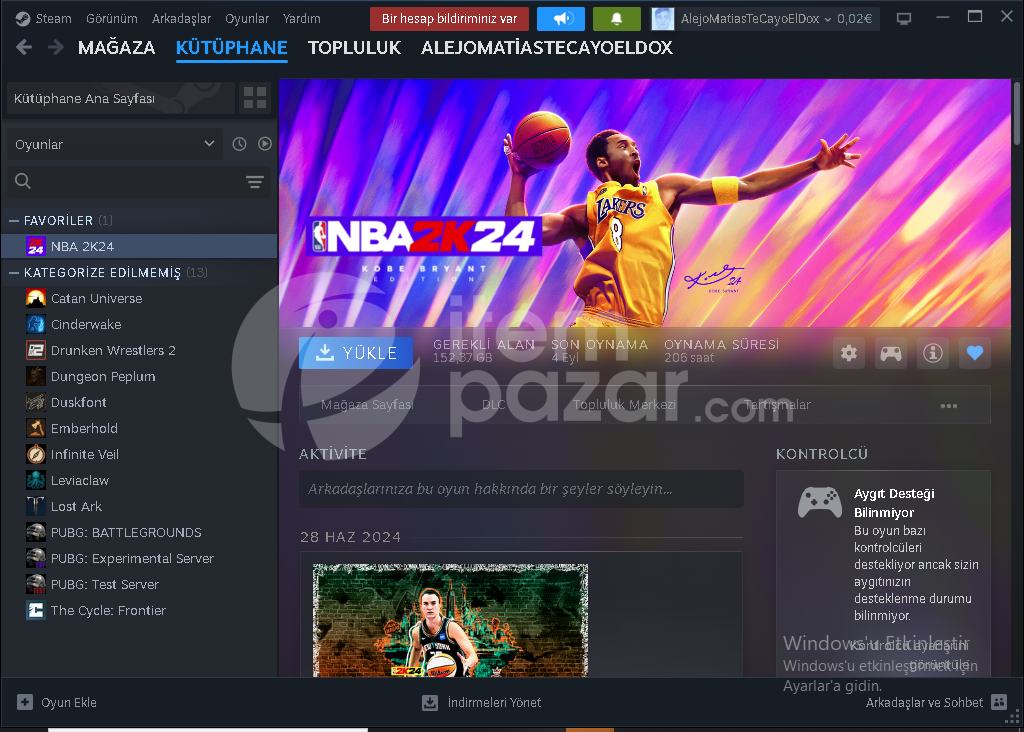Image resolution: width=1024 pixels, height=732 pixels.
Task: Open the Steam menu
Action: point(54,19)
